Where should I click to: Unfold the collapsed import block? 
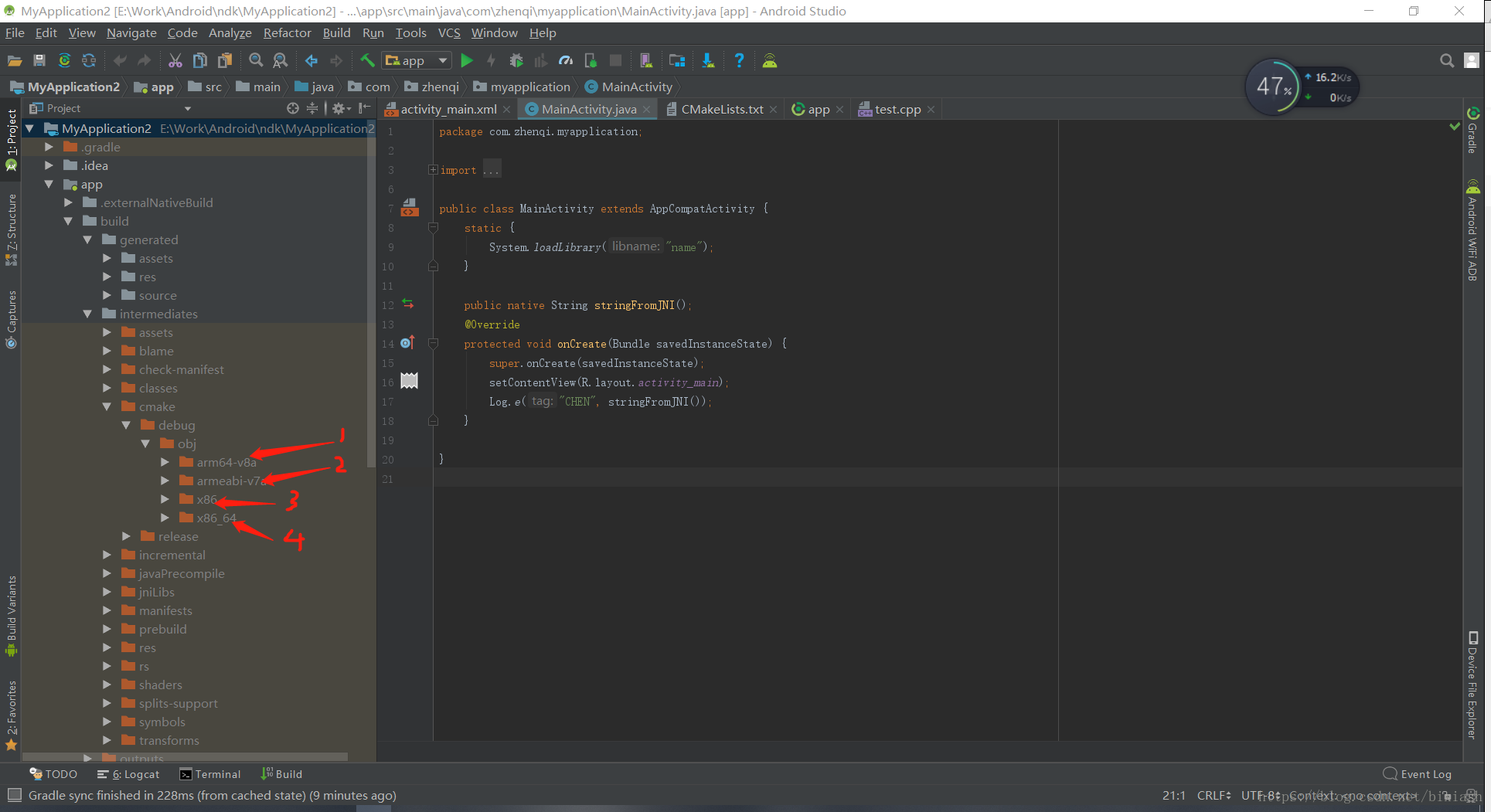[x=433, y=170]
